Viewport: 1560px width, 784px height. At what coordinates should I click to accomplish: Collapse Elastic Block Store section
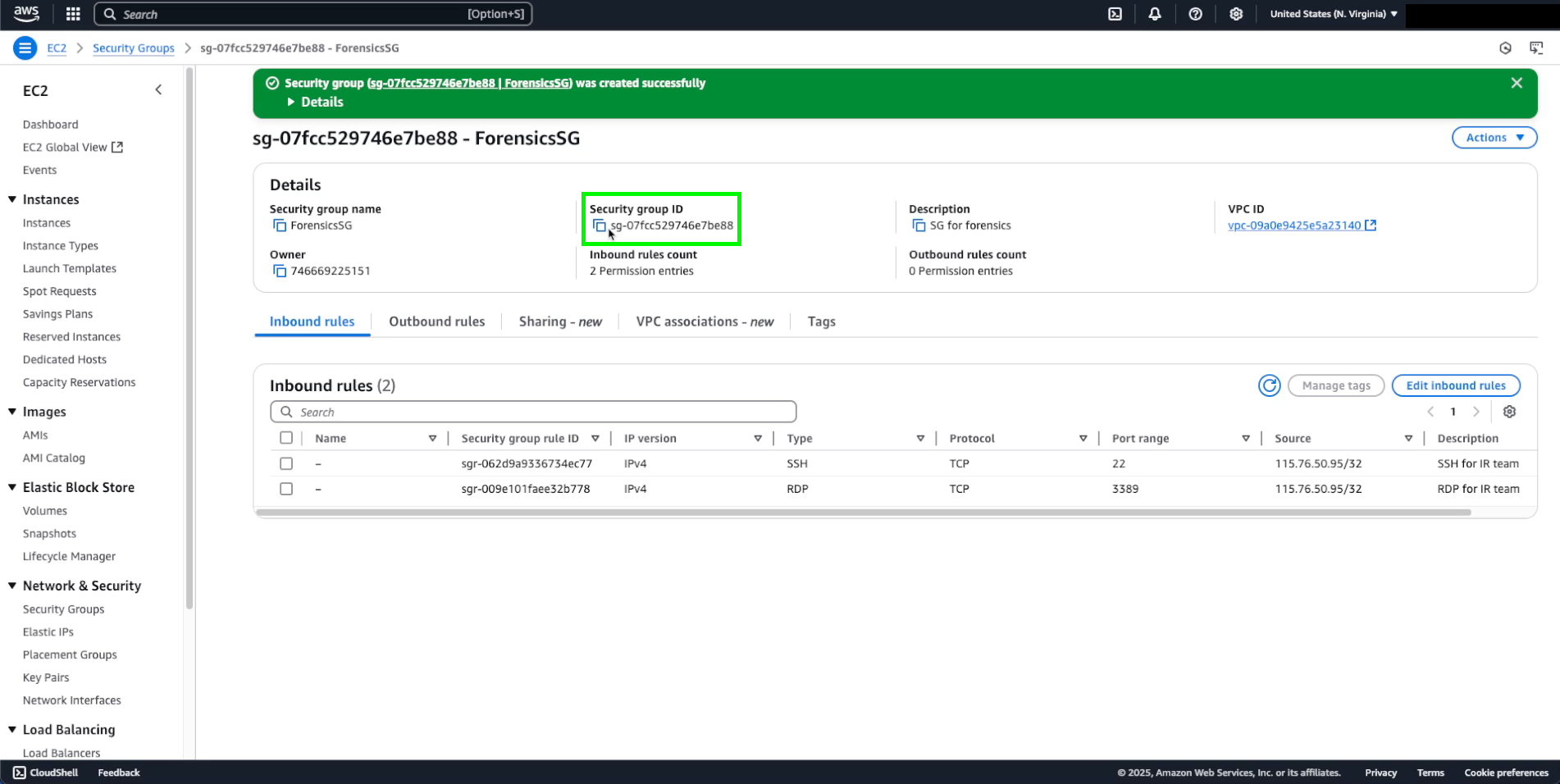(12, 487)
